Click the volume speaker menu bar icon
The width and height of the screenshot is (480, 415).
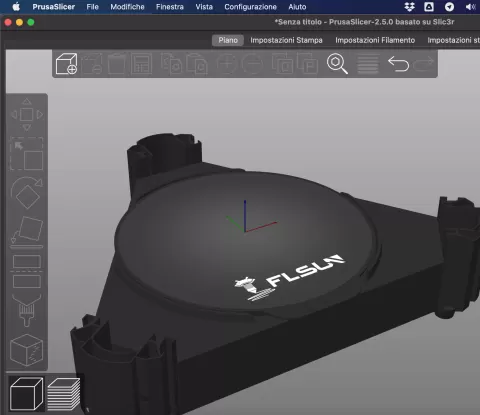(470, 7)
